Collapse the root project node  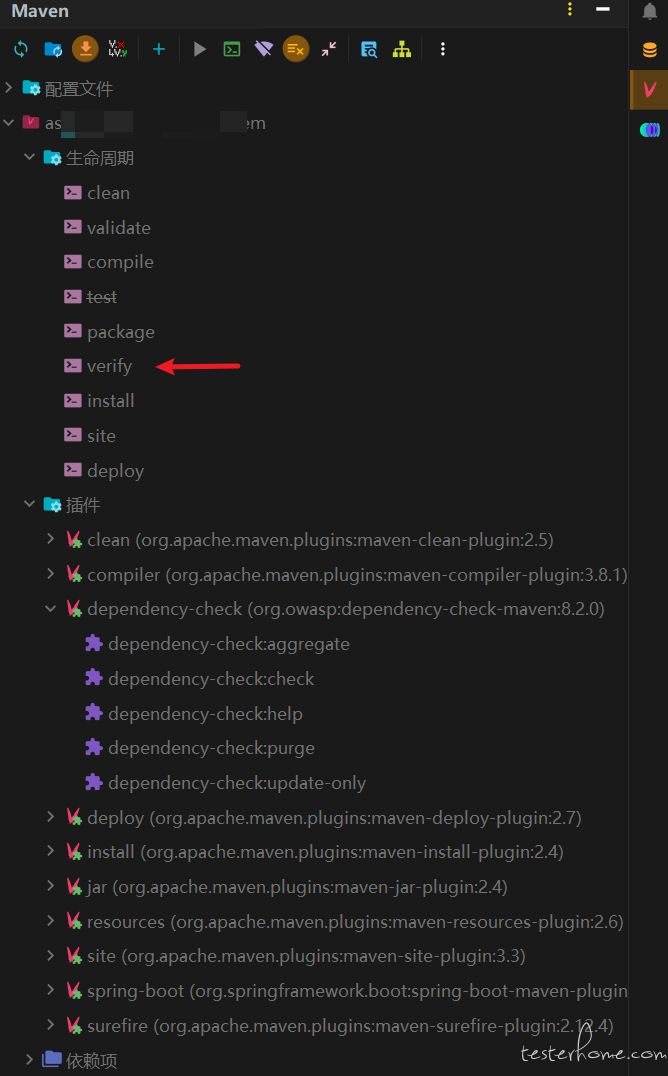[9, 123]
